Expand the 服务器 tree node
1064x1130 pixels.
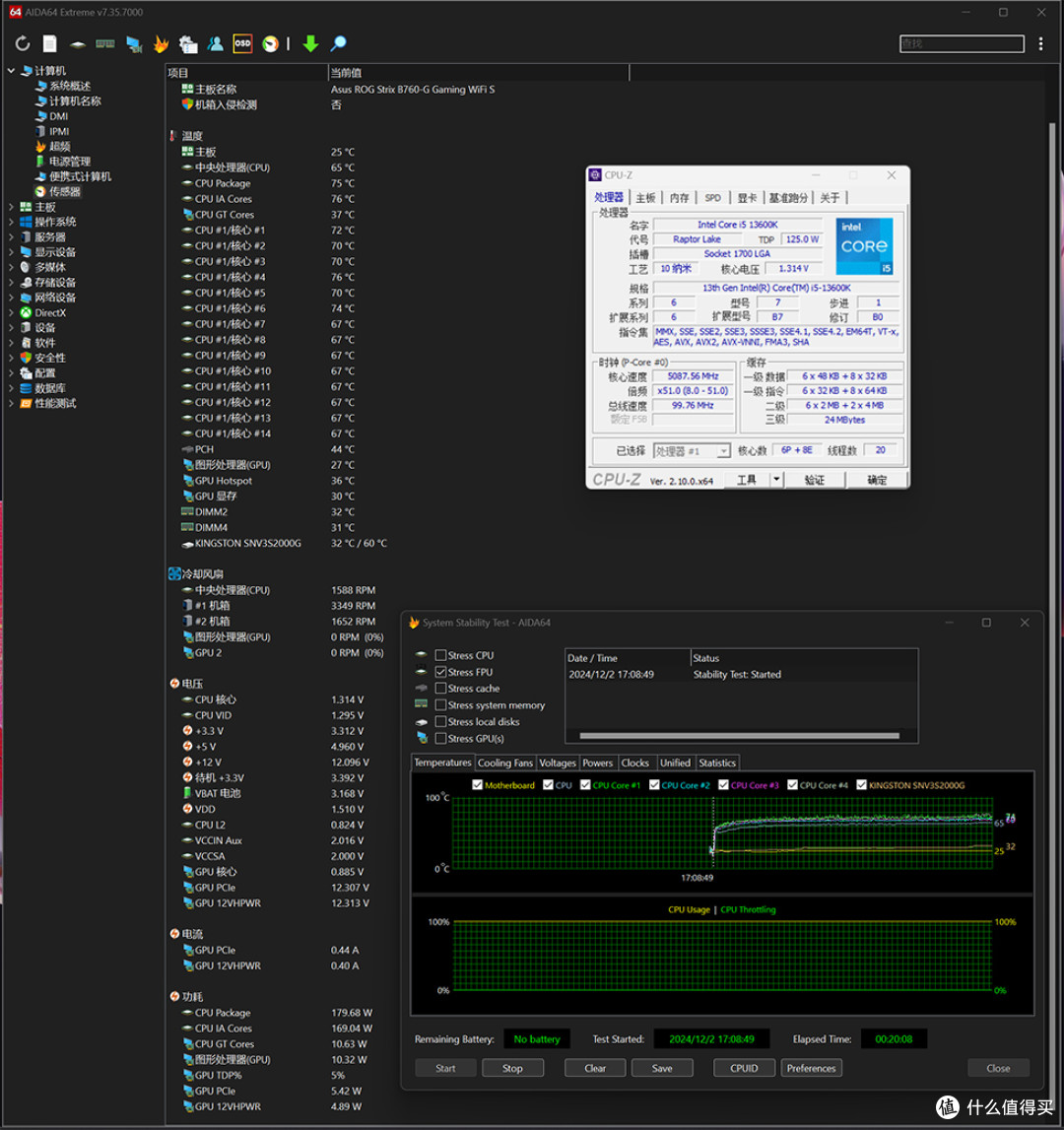pyautogui.click(x=11, y=237)
